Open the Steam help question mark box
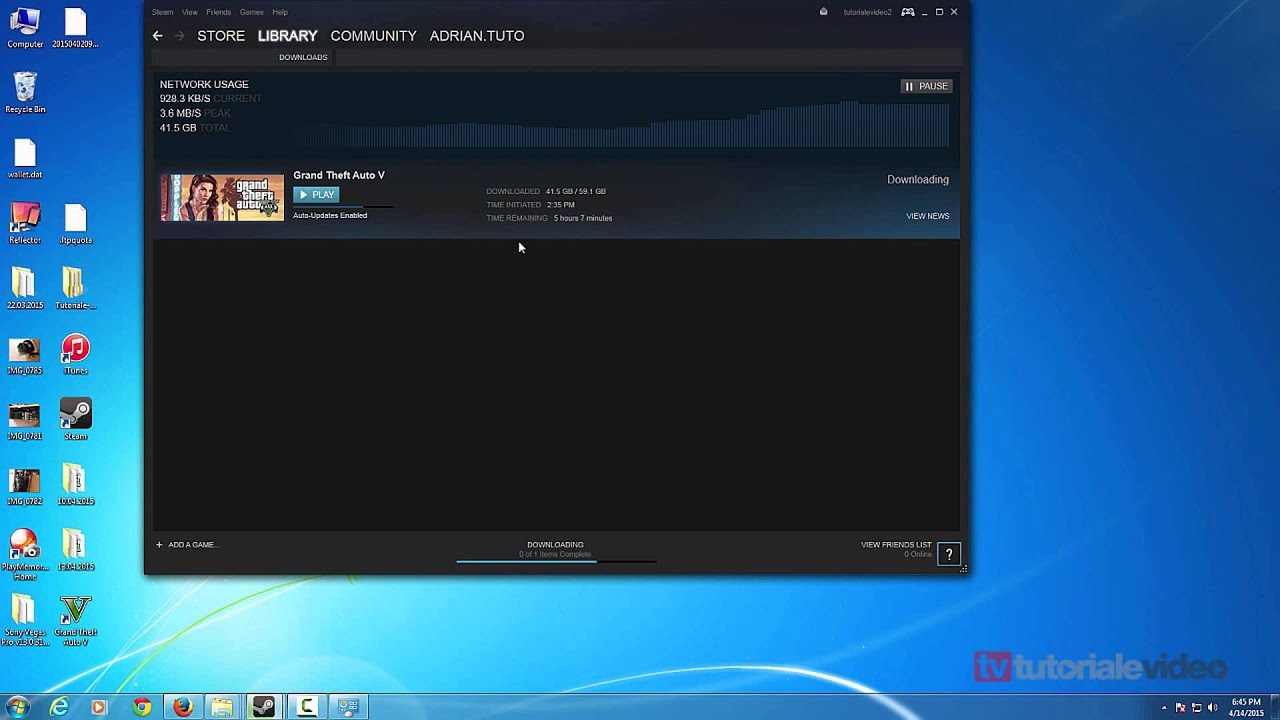Viewport: 1280px width, 720px height. coord(949,554)
